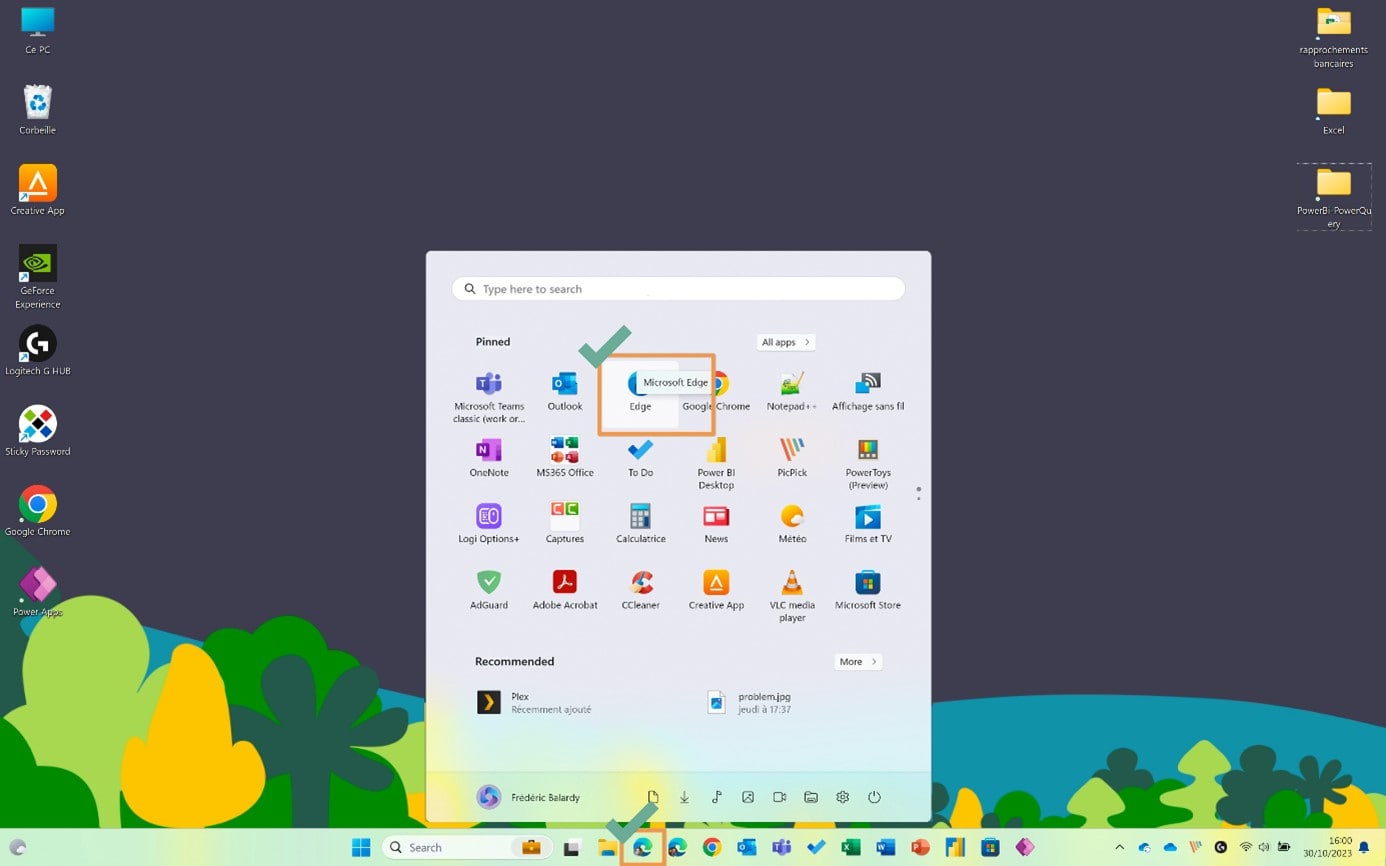Image resolution: width=1386 pixels, height=866 pixels.
Task: Open PicPick pinned app
Action: tap(792, 457)
